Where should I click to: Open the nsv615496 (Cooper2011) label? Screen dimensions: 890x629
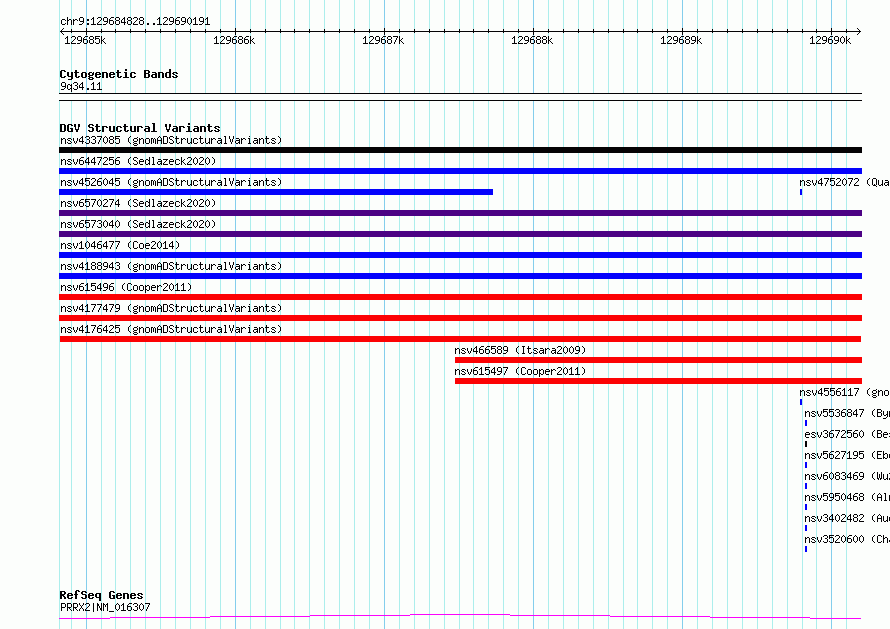[x=126, y=287]
